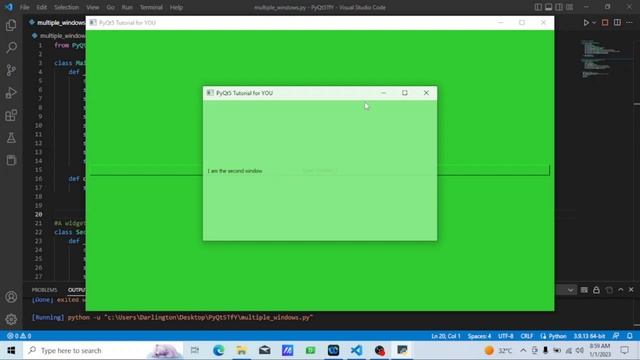Click the feedback icon in status bar
The width and height of the screenshot is (640, 360).
point(616,336)
